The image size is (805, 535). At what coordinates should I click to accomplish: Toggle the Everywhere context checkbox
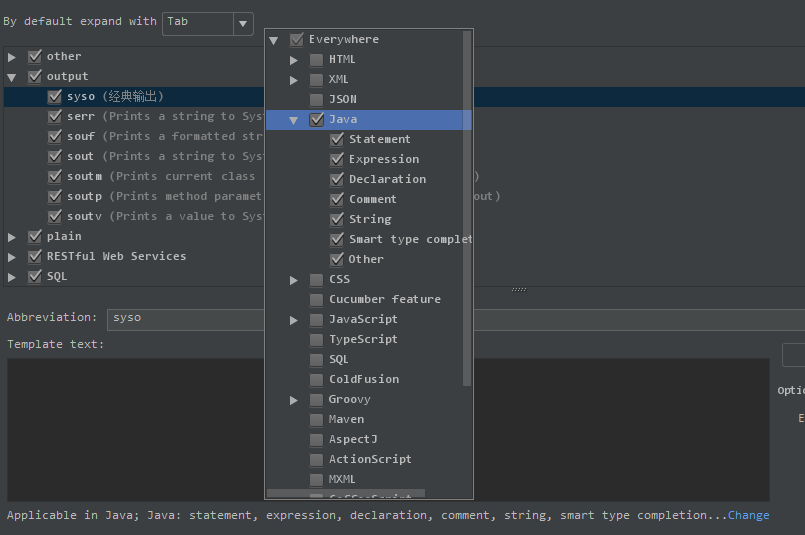(296, 40)
